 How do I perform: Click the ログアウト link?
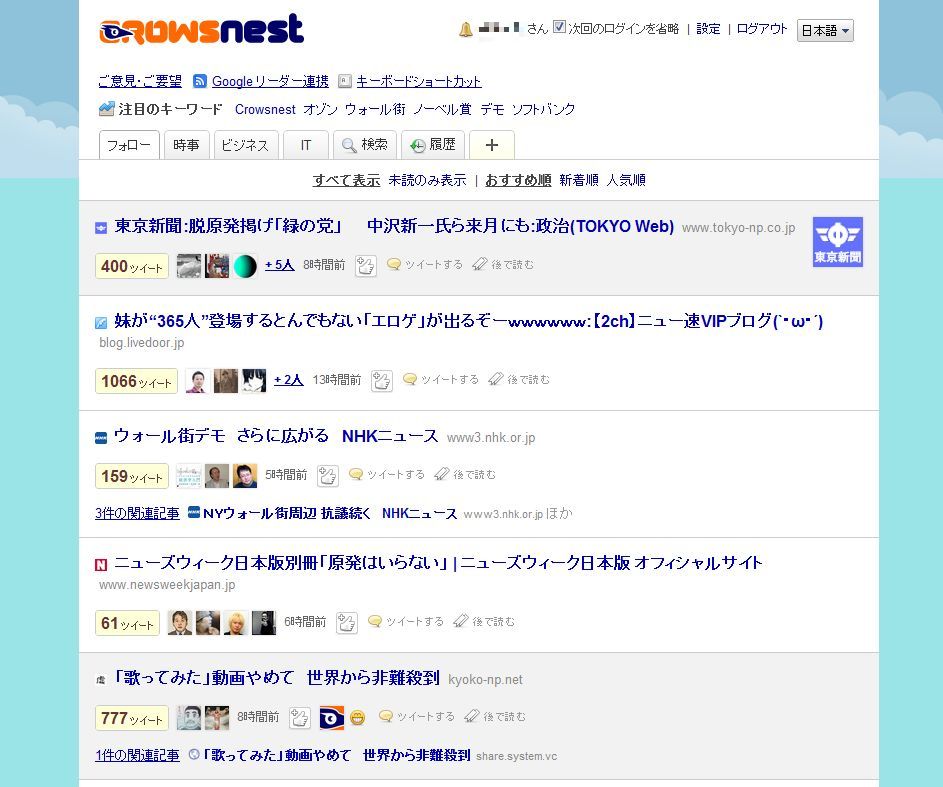(761, 29)
